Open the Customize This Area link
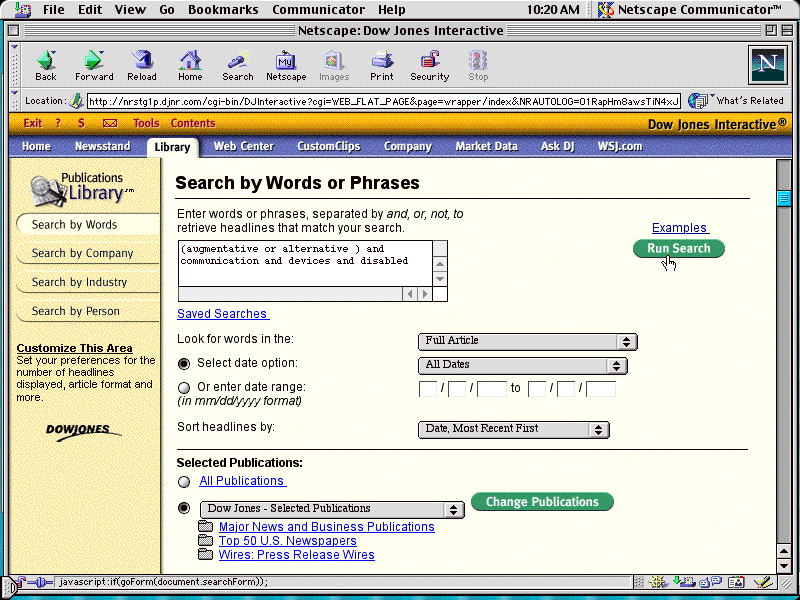This screenshot has width=800, height=600. coord(74,348)
